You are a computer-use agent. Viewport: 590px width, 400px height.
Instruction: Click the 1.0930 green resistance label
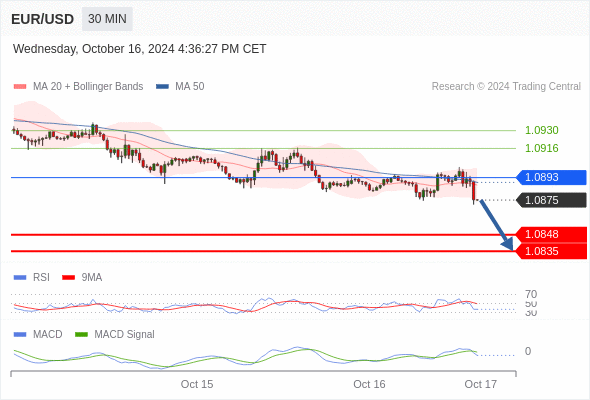tap(541, 130)
